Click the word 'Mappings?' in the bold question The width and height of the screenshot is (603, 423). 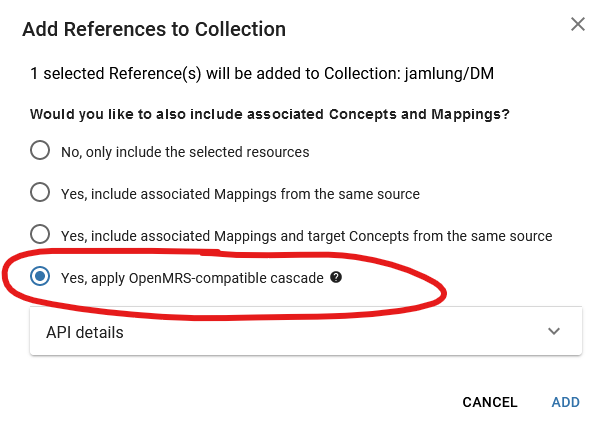[470, 114]
